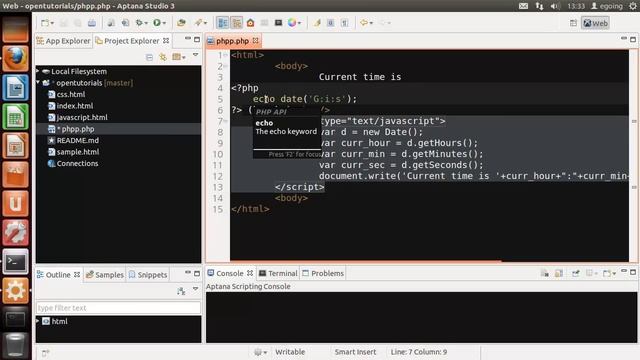The height and width of the screenshot is (360, 640).
Task: Expand the Local Filesystem node
Action: tap(38, 71)
